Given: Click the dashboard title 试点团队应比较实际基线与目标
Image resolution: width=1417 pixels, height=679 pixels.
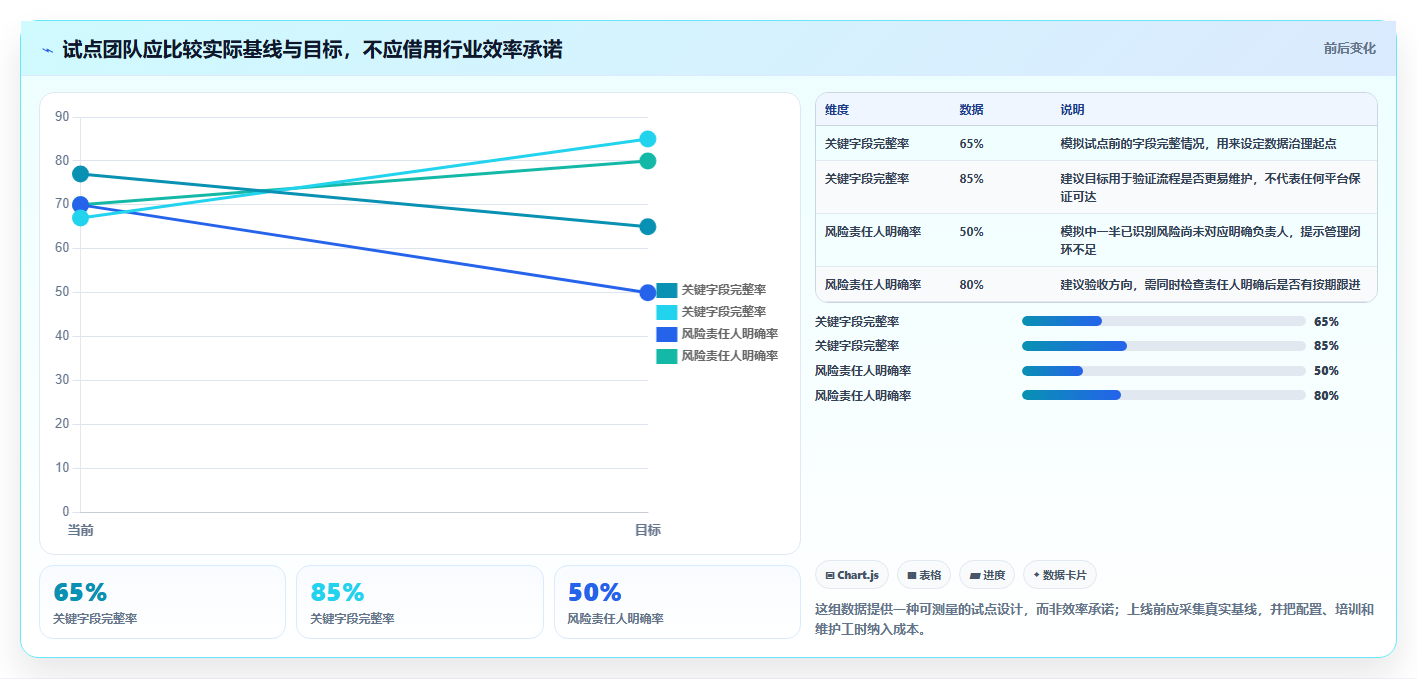Looking at the screenshot, I should (312, 49).
